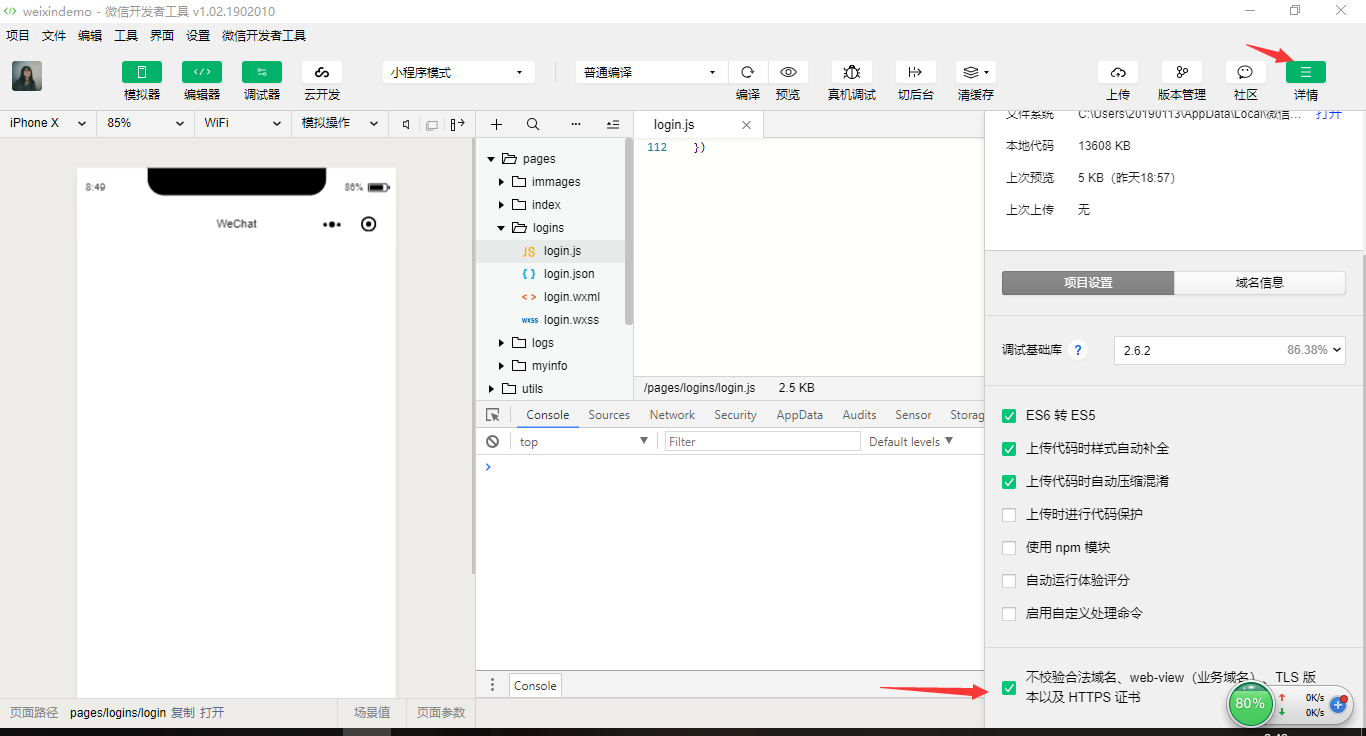This screenshot has height=736, width=1366.
Task: Mute simulator sound with speaker icon
Action: pyautogui.click(x=406, y=124)
